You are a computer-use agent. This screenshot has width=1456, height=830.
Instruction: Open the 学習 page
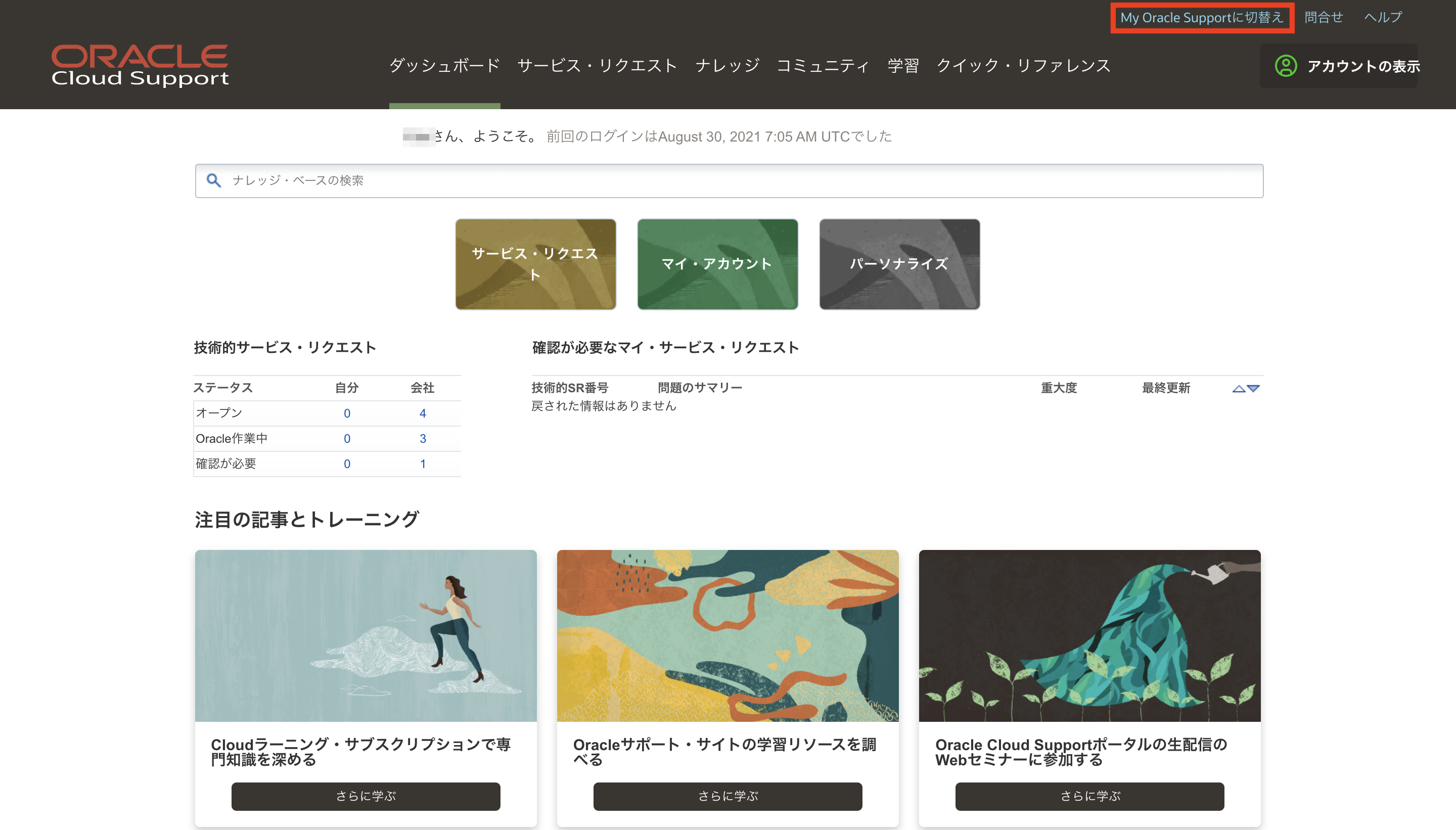click(902, 65)
